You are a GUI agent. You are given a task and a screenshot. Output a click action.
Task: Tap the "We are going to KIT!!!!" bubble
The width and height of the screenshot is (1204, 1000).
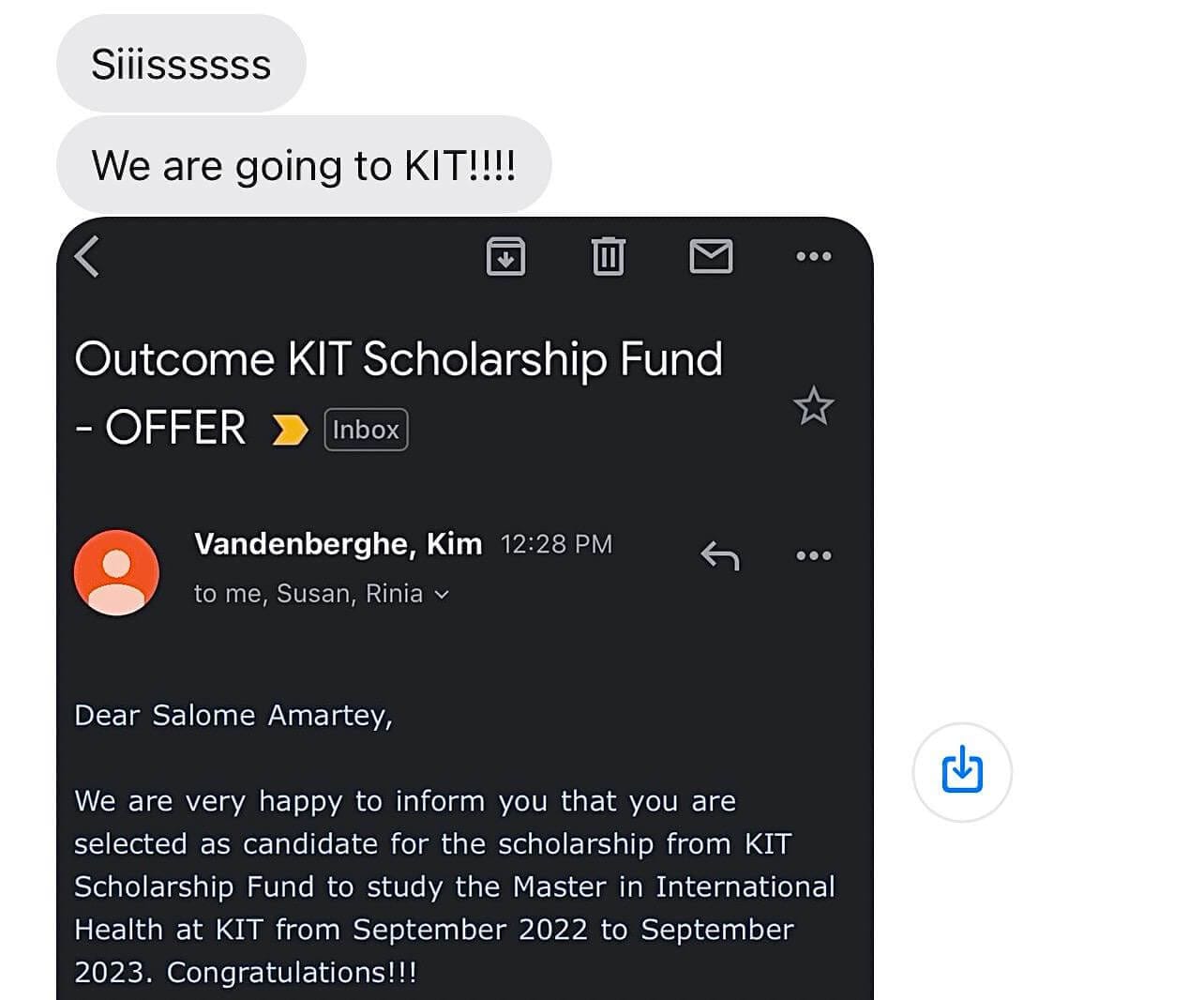(x=304, y=165)
